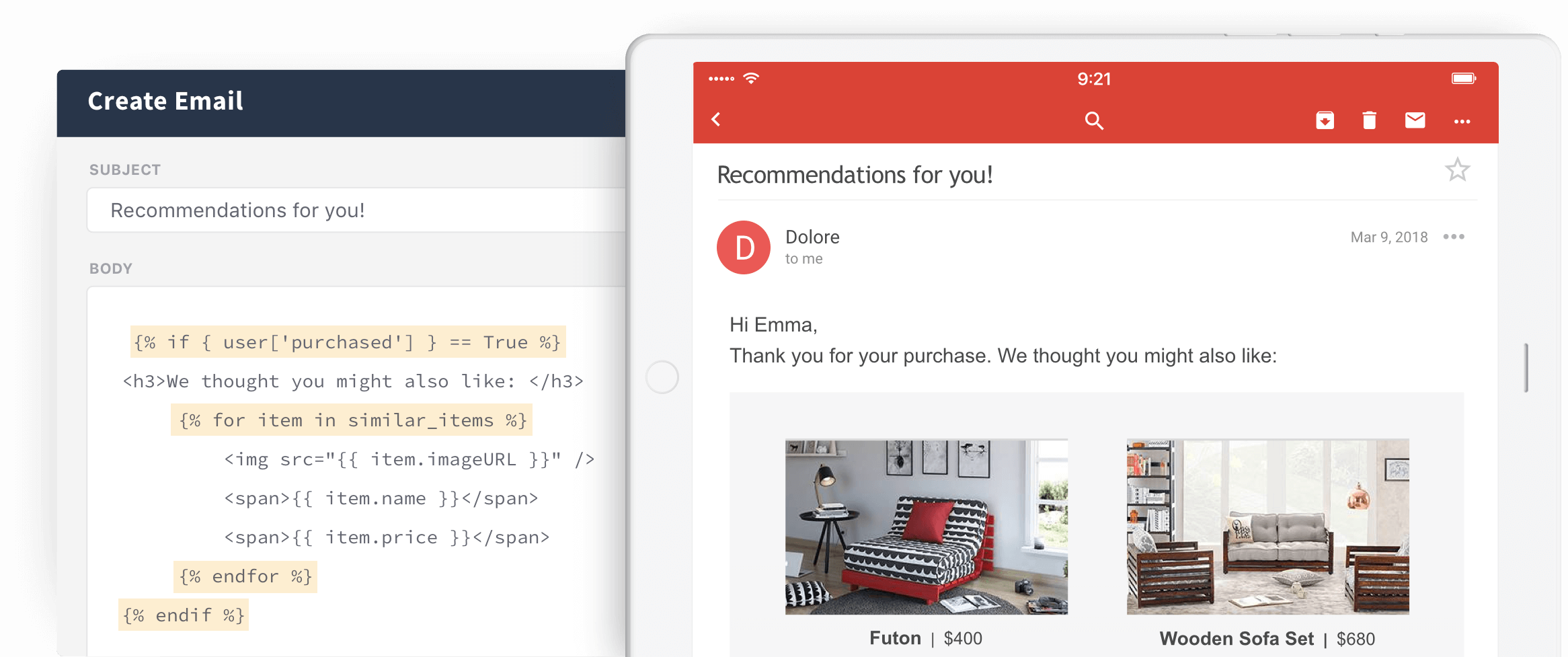The width and height of the screenshot is (1568, 657).
Task: Click the Subject input field
Action: [x=356, y=210]
